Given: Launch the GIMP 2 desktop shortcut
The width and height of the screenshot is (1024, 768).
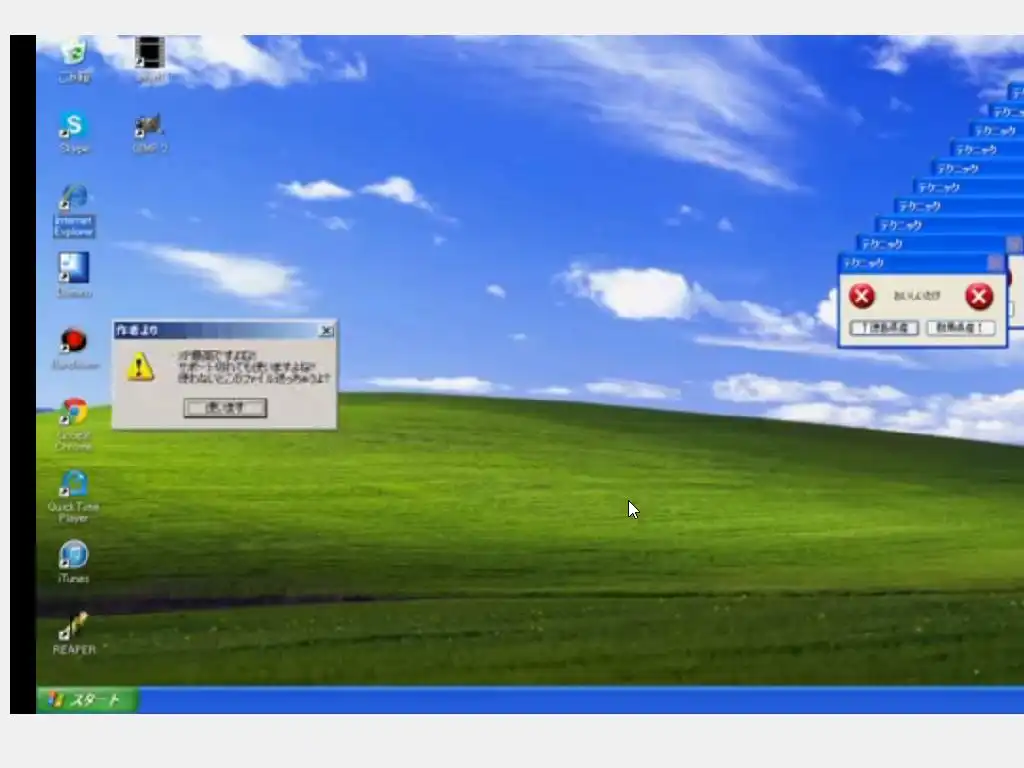Looking at the screenshot, I should [x=150, y=133].
